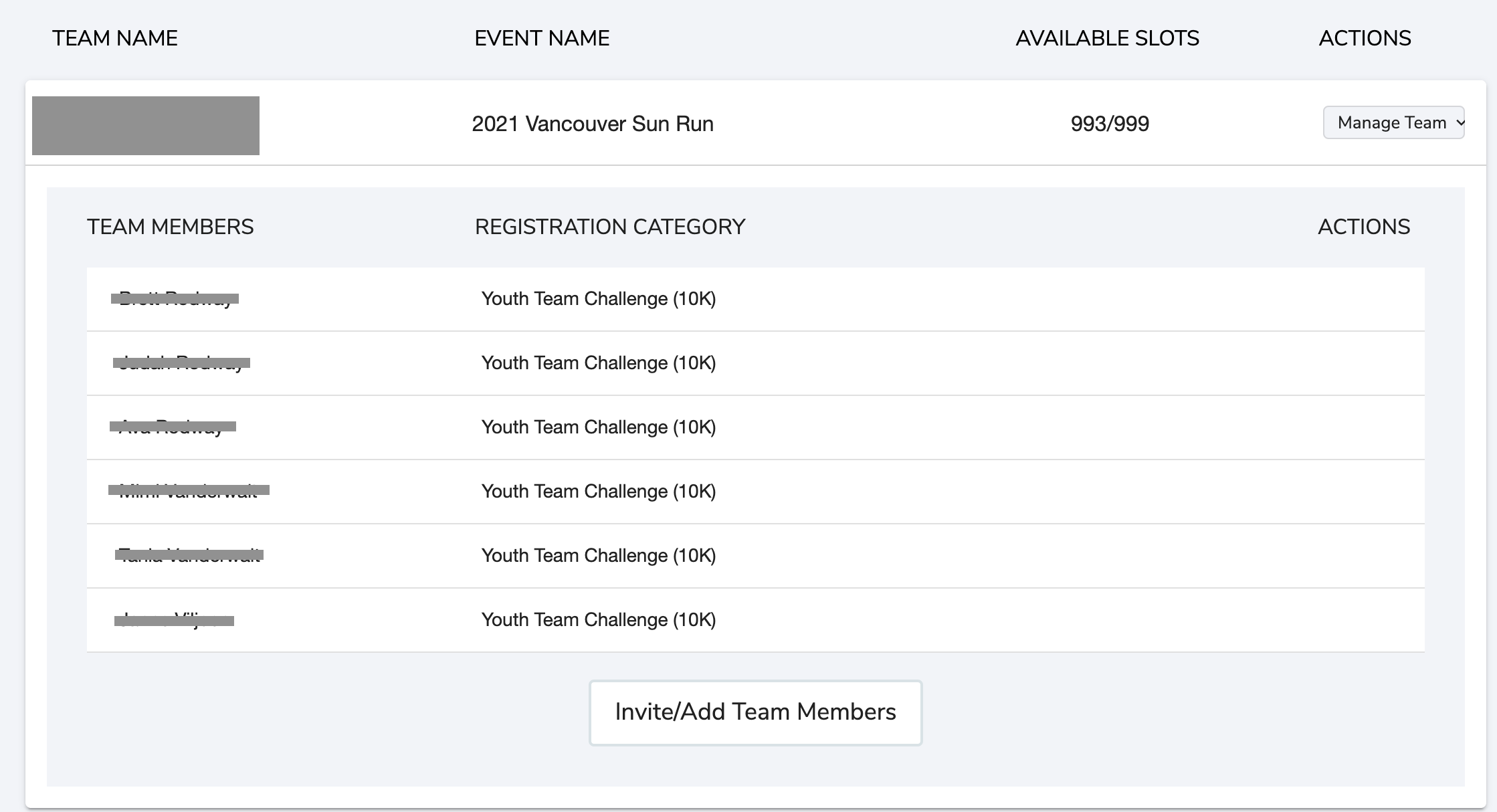
Task: Select the third team member's redacted name
Action: (173, 427)
